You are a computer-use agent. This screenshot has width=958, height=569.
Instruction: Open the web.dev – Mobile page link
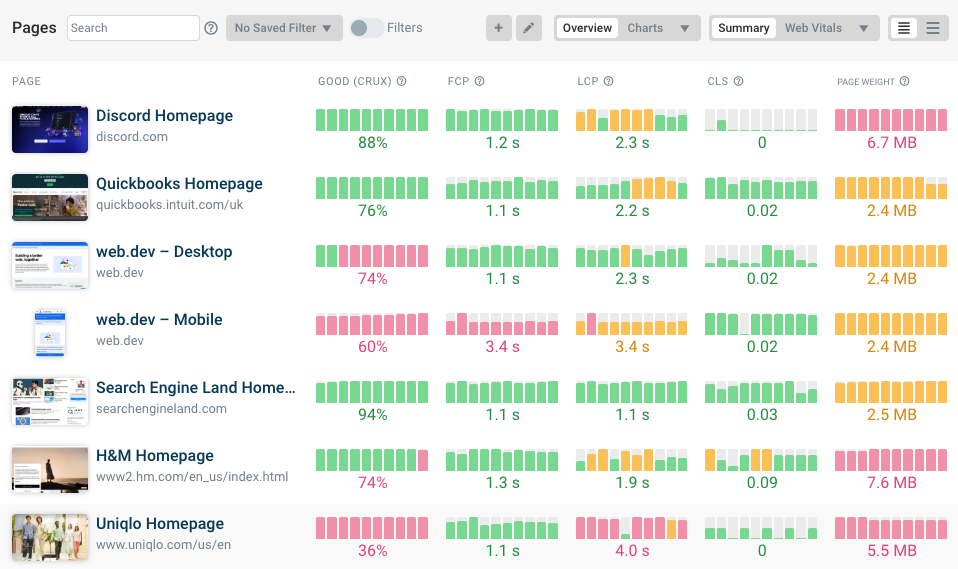click(x=159, y=320)
